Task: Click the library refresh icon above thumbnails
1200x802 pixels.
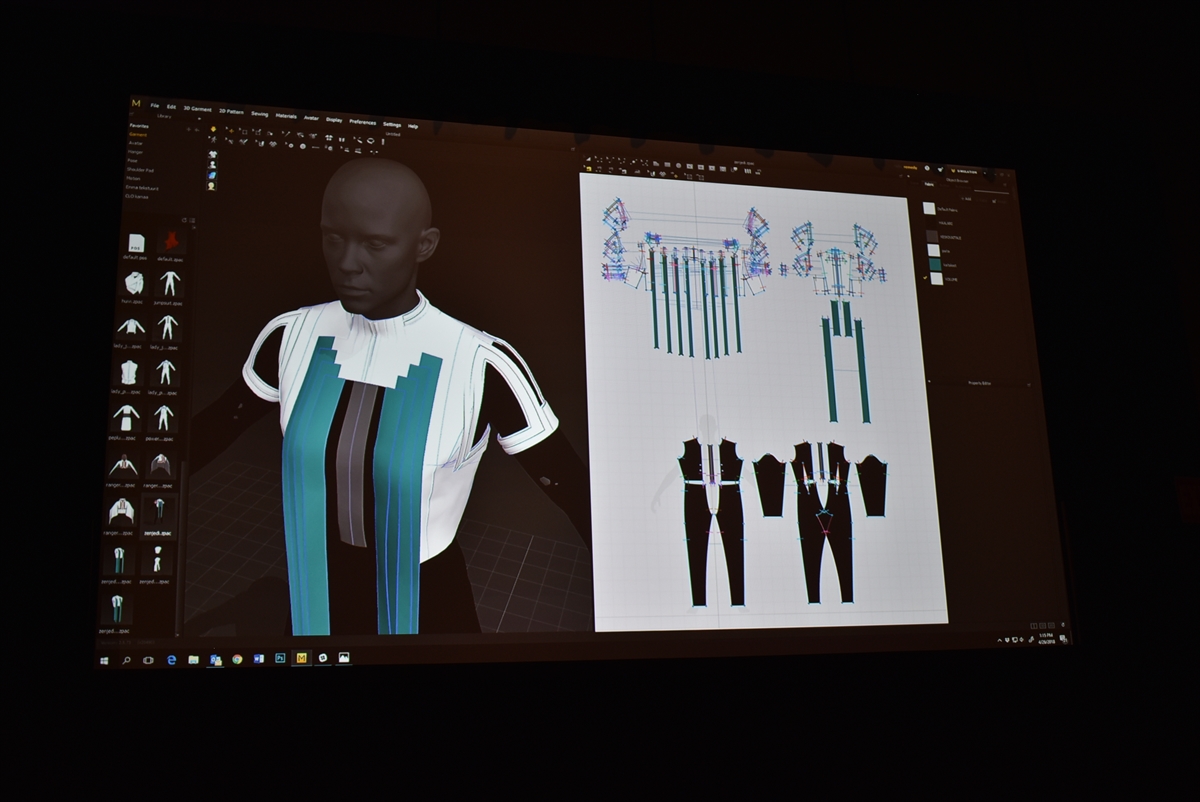Action: [x=183, y=221]
